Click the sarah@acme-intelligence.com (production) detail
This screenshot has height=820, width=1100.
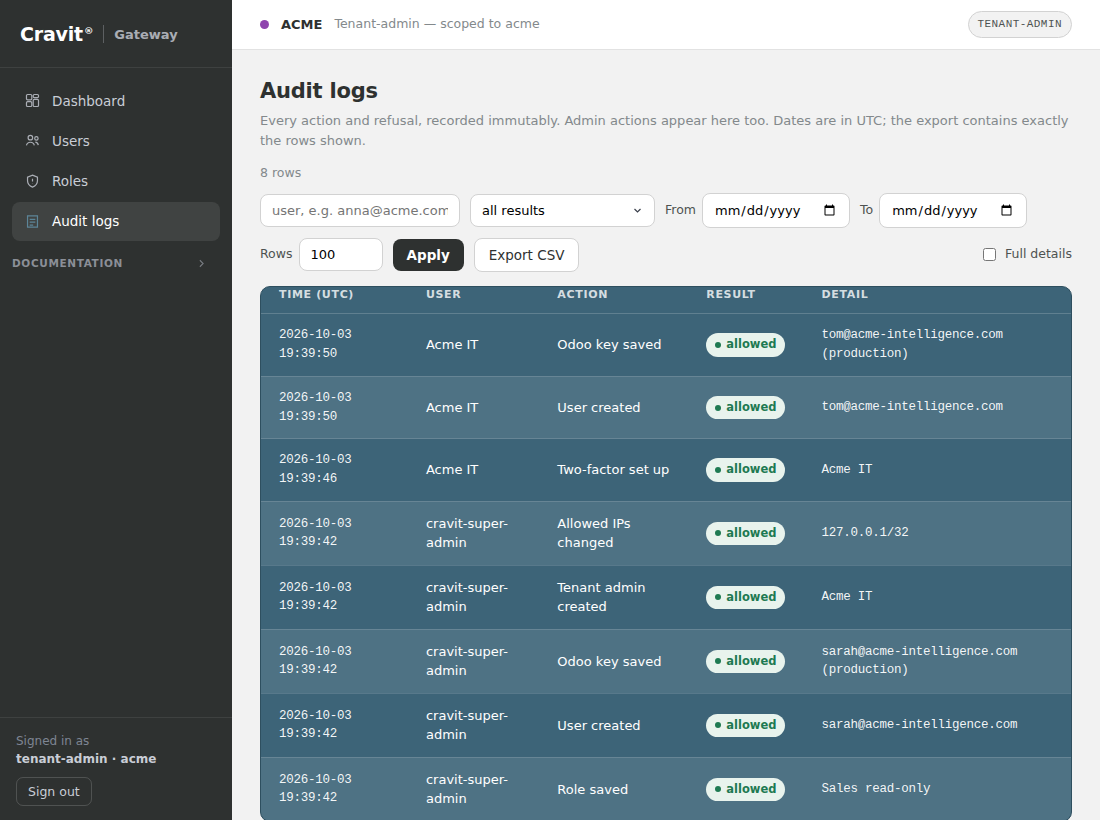(x=920, y=660)
